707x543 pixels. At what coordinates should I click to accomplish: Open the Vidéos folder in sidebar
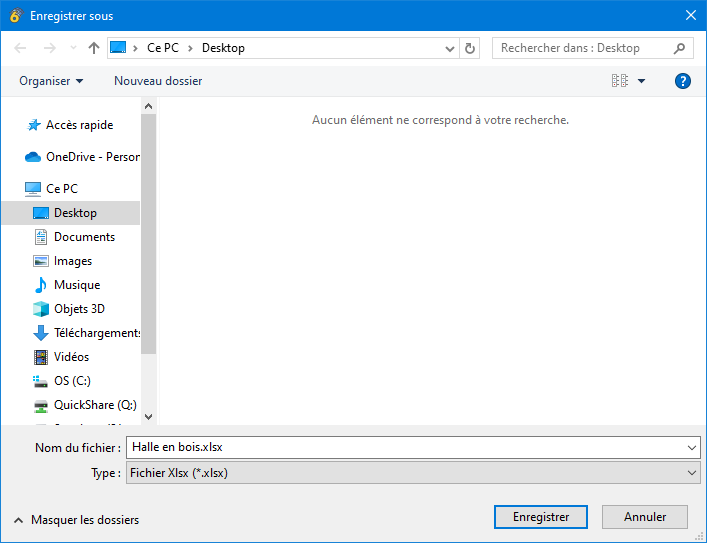[x=71, y=357]
